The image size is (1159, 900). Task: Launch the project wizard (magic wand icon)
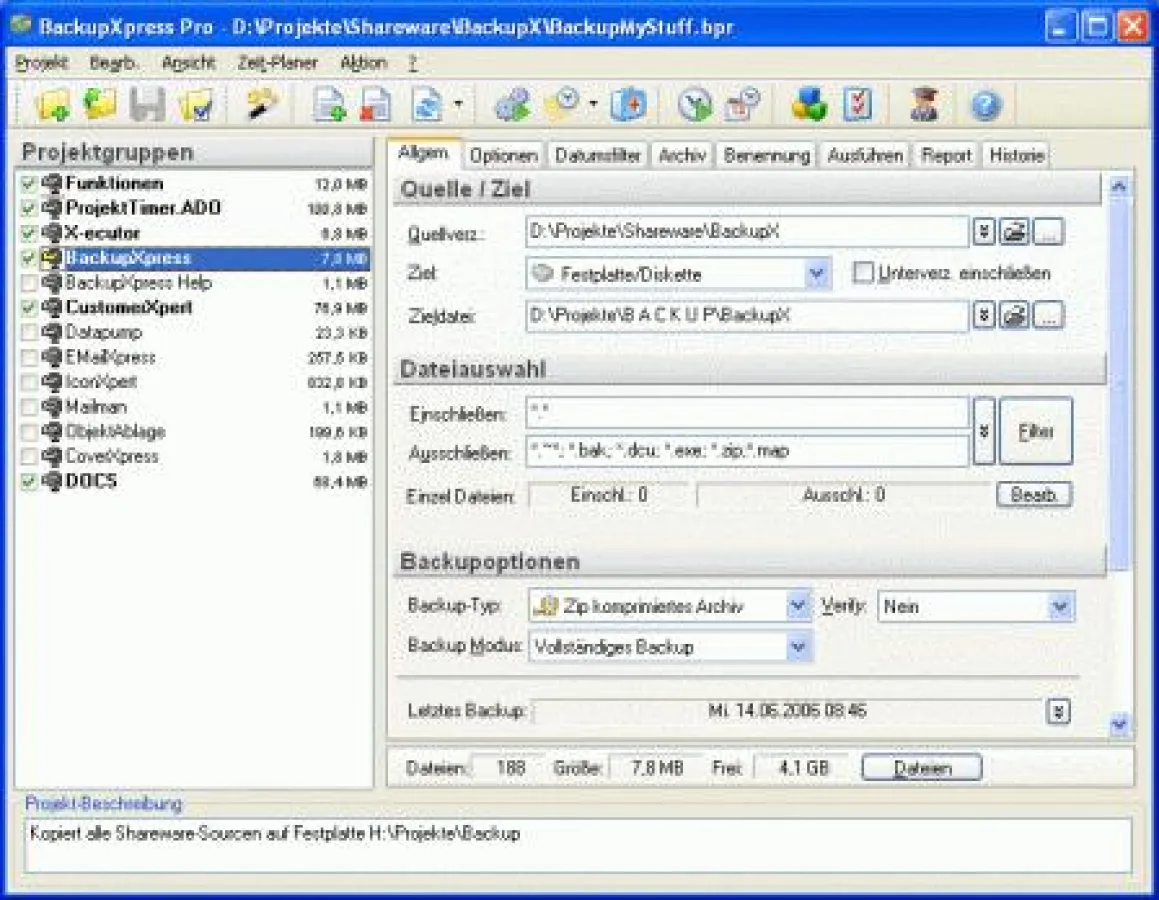point(256,104)
